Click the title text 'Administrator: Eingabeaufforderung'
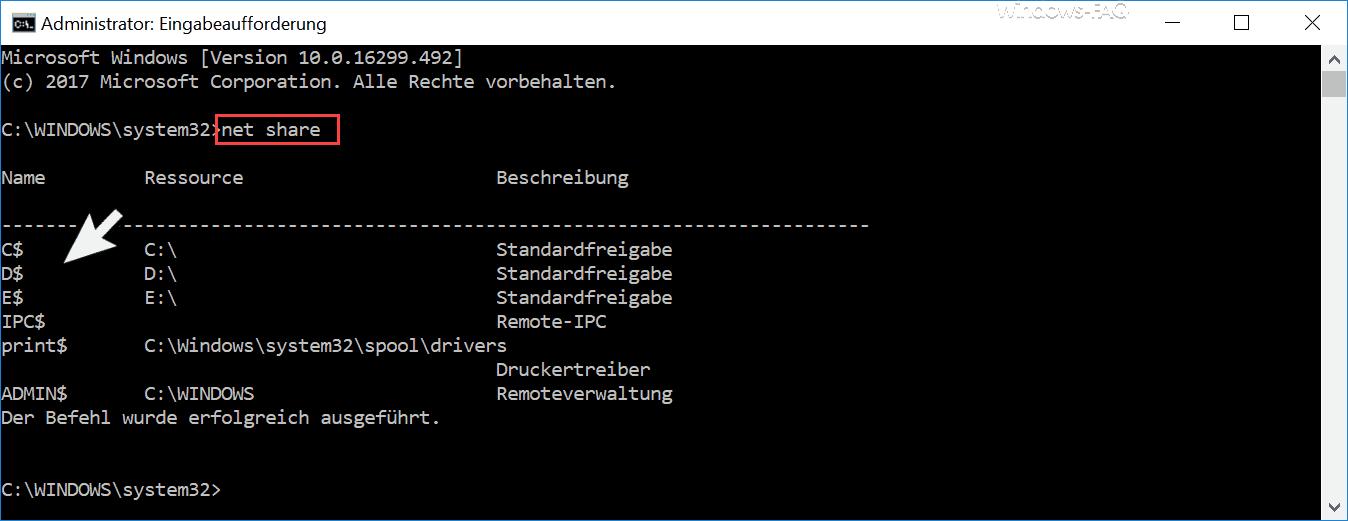 click(x=184, y=23)
